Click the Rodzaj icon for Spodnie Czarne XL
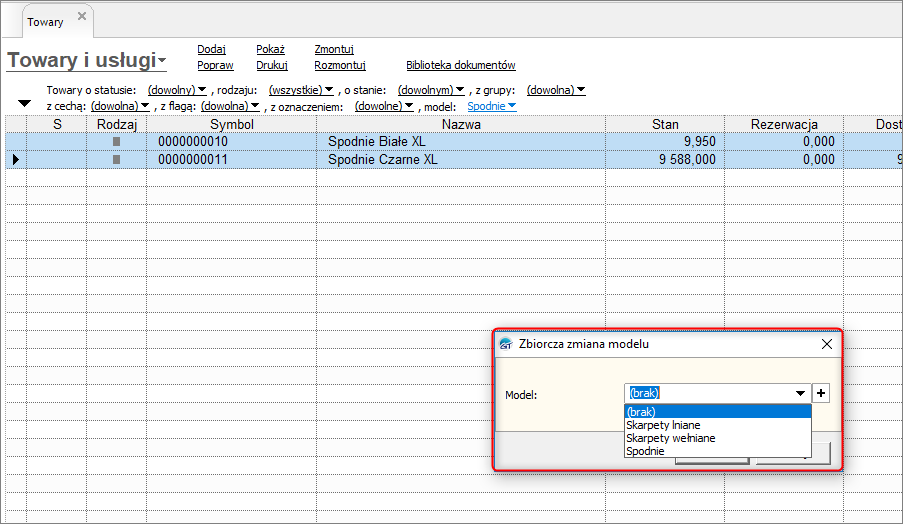Viewport: 903px width, 524px height. [116, 160]
